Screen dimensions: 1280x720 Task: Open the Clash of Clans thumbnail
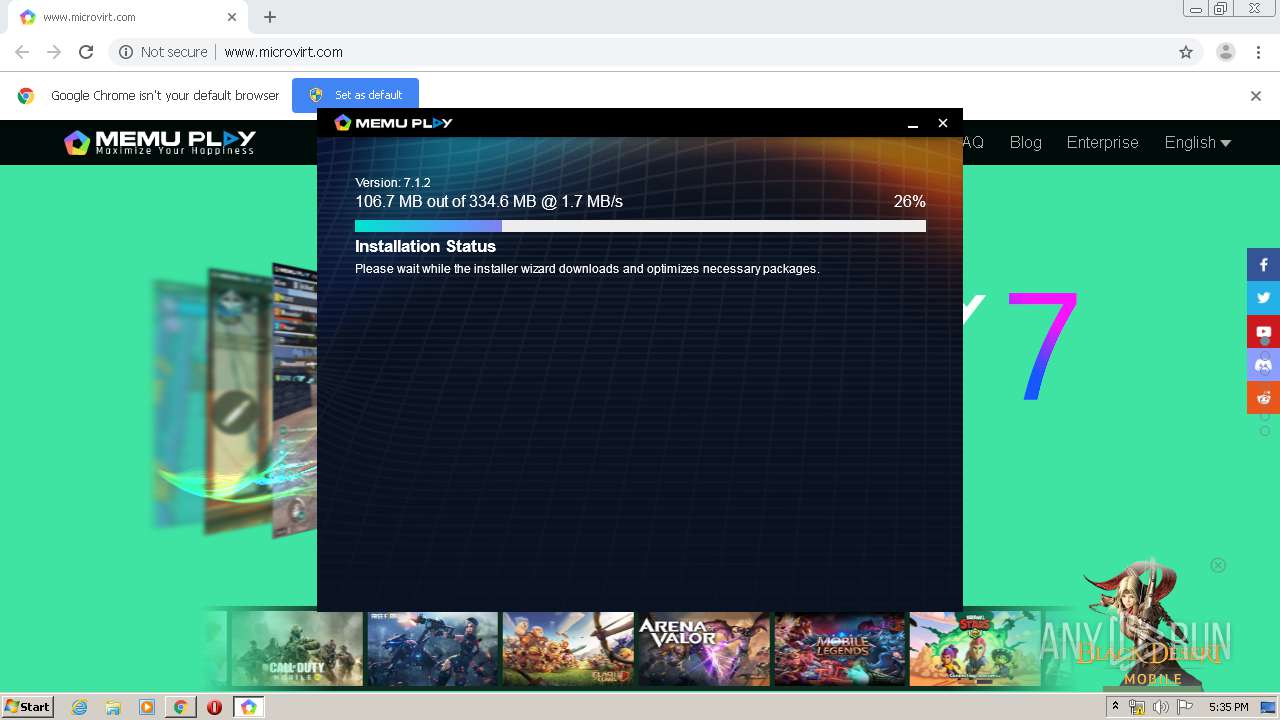click(x=568, y=649)
